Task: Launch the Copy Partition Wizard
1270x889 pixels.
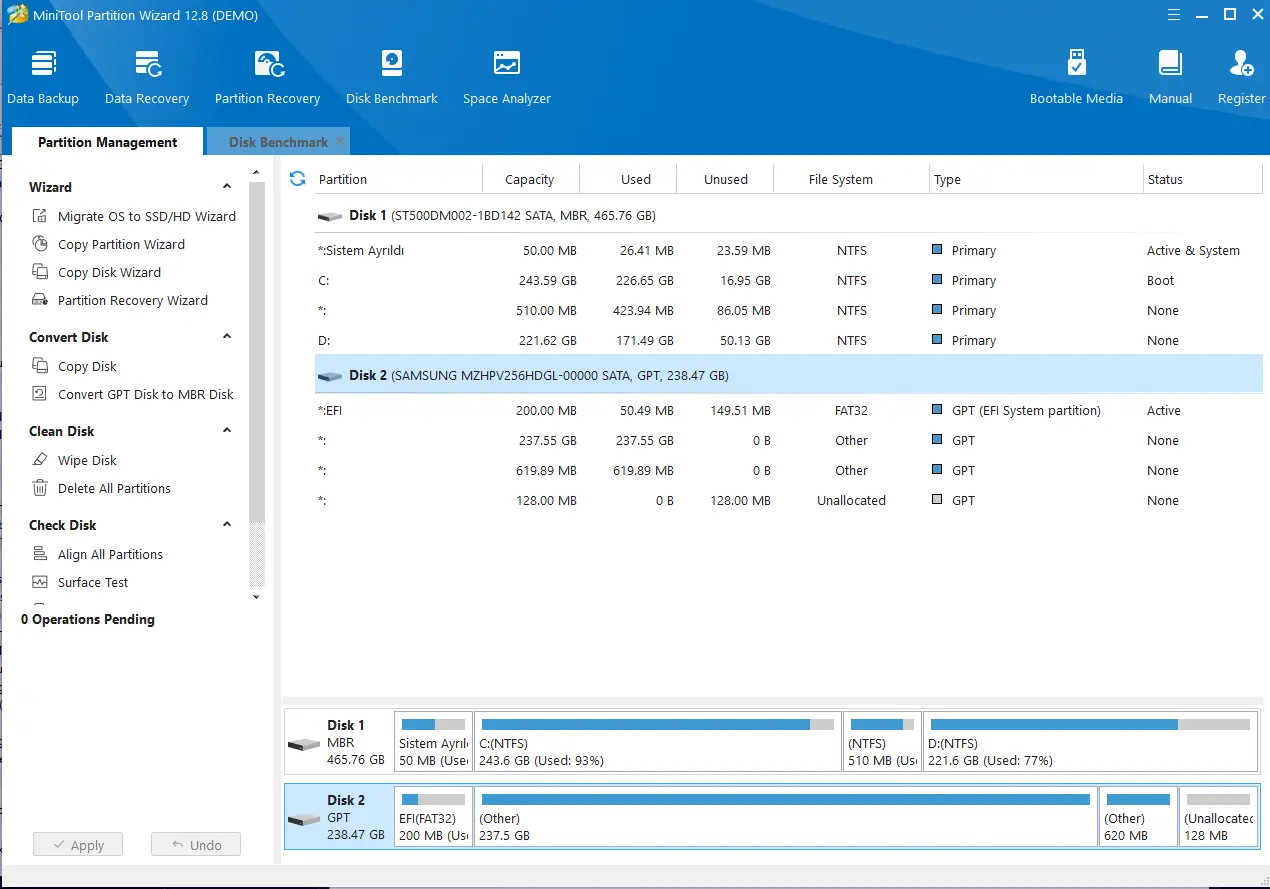Action: 109,244
